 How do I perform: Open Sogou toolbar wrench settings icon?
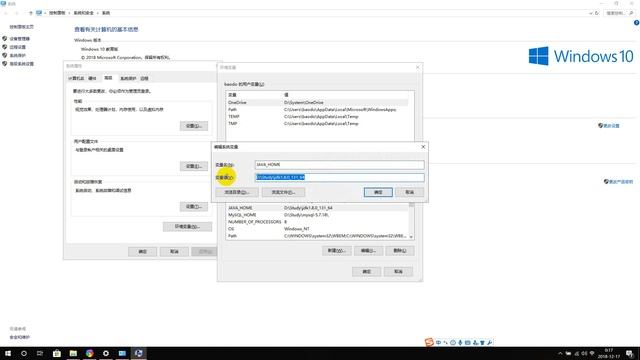pyautogui.click(x=490, y=342)
